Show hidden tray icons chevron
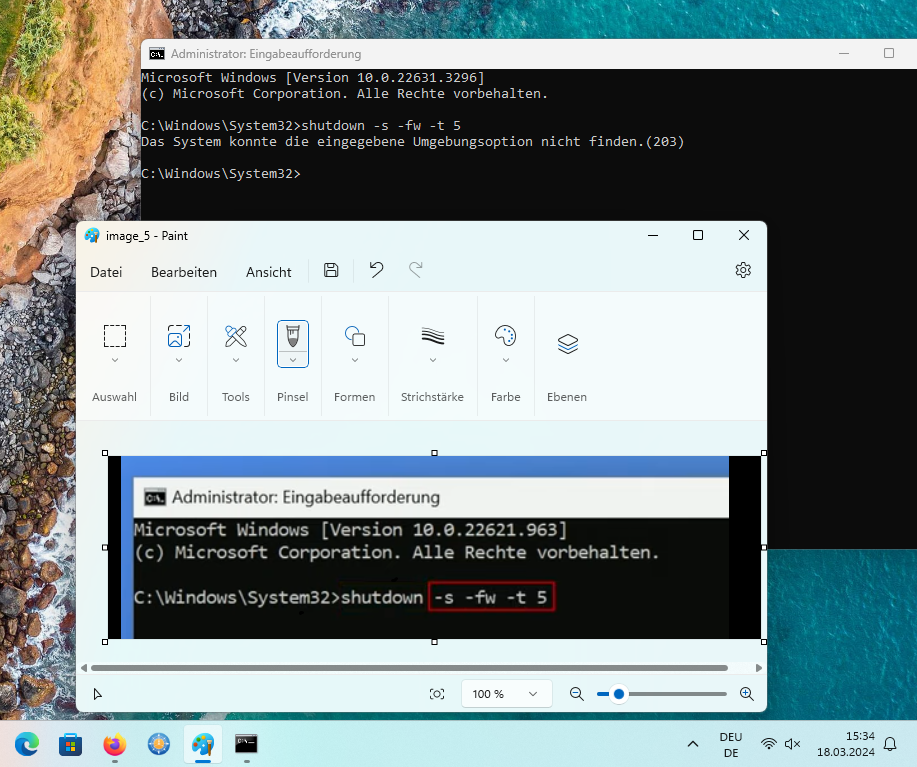Image resolution: width=917 pixels, height=767 pixels. pos(692,744)
